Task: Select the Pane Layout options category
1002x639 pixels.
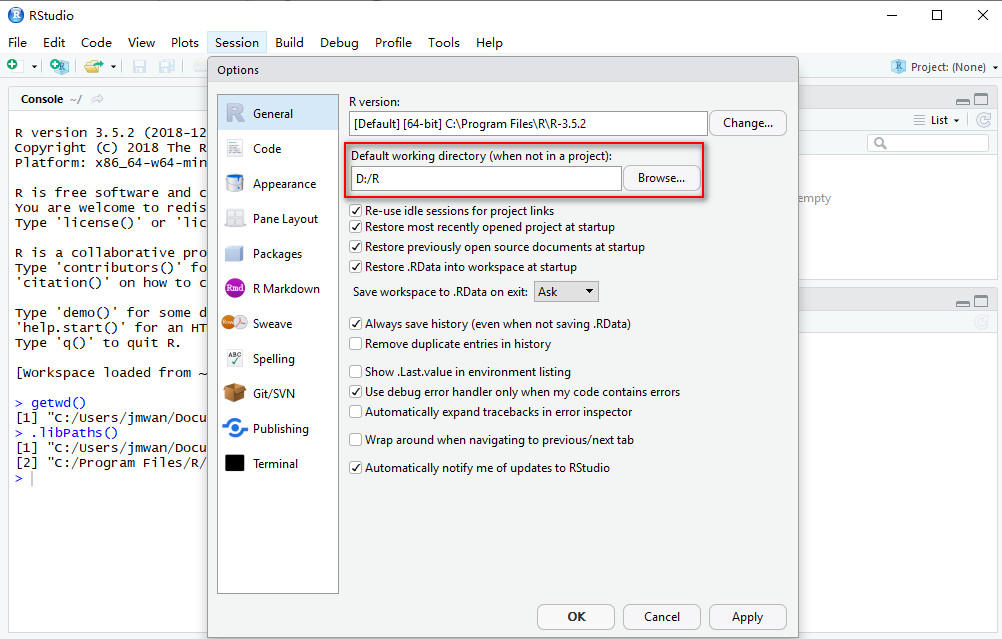Action: (285, 219)
